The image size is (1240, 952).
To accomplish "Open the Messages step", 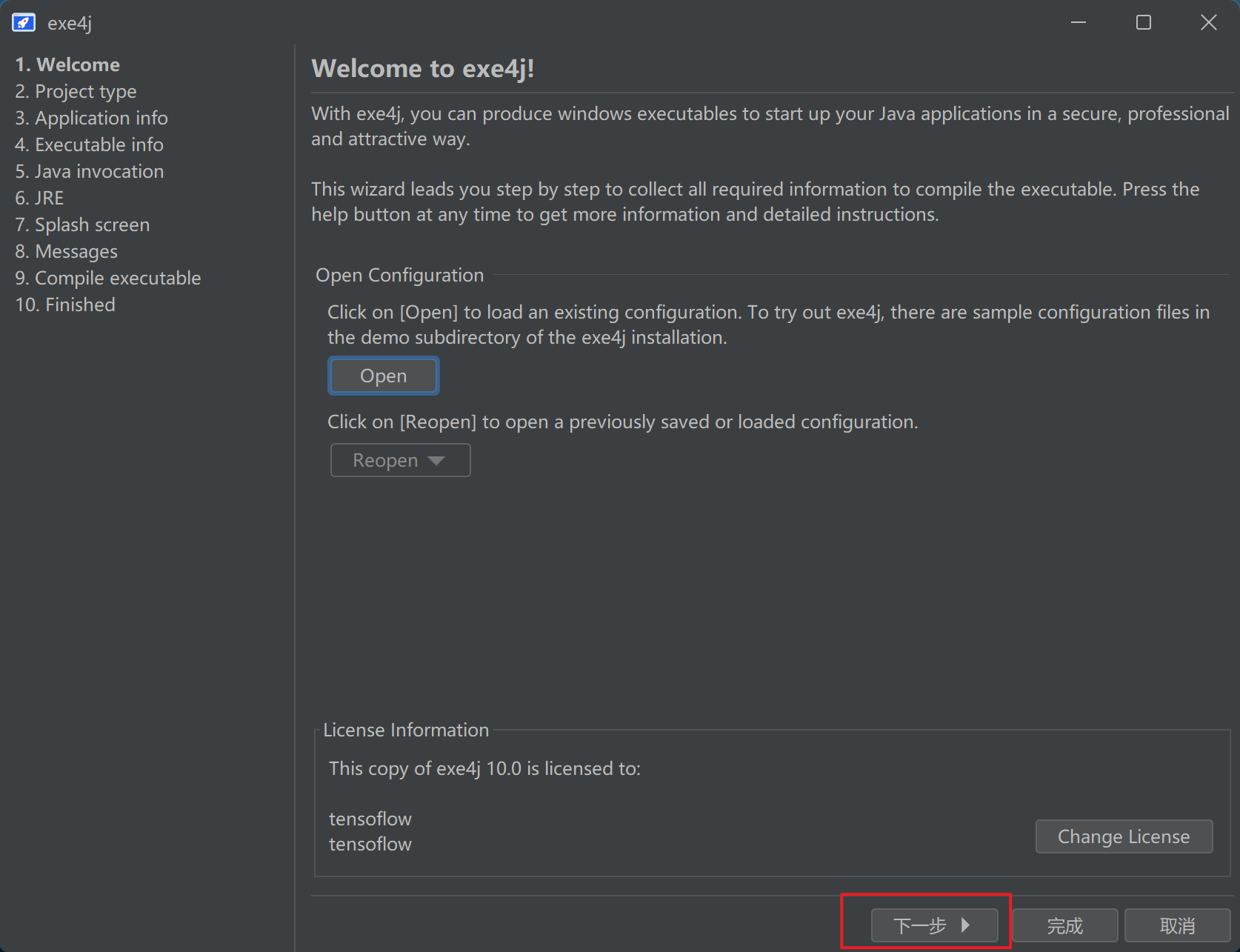I will click(66, 251).
